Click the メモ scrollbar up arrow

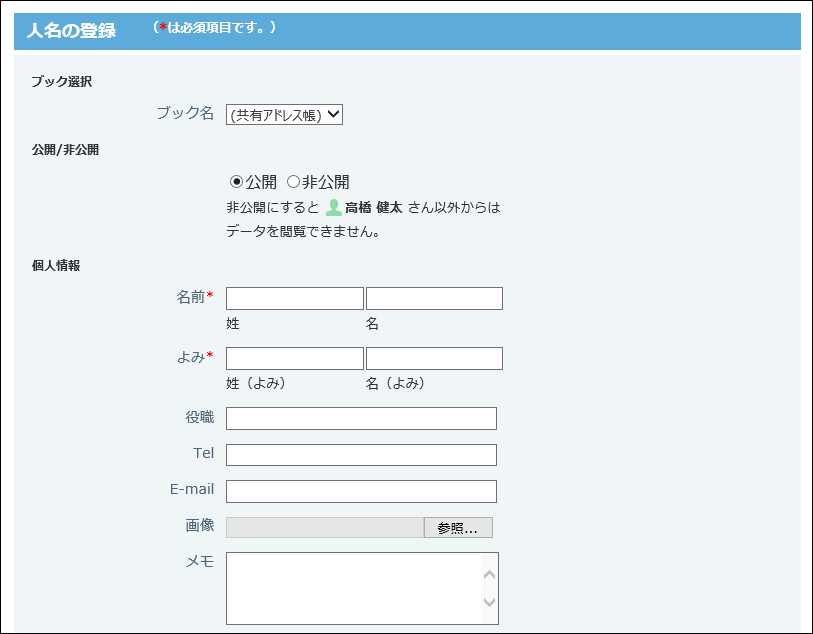click(x=489, y=574)
